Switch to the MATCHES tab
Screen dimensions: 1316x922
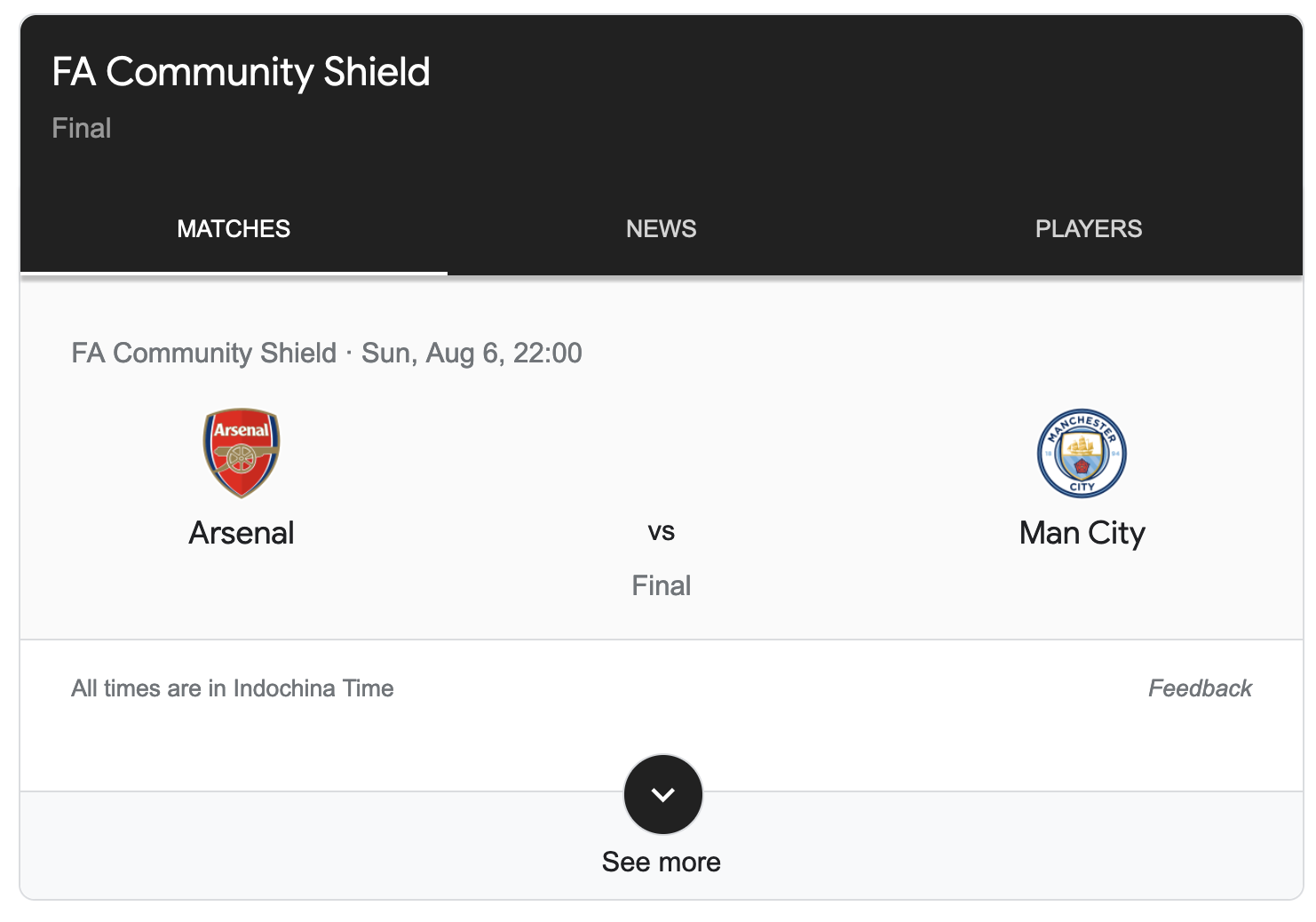[x=234, y=229]
